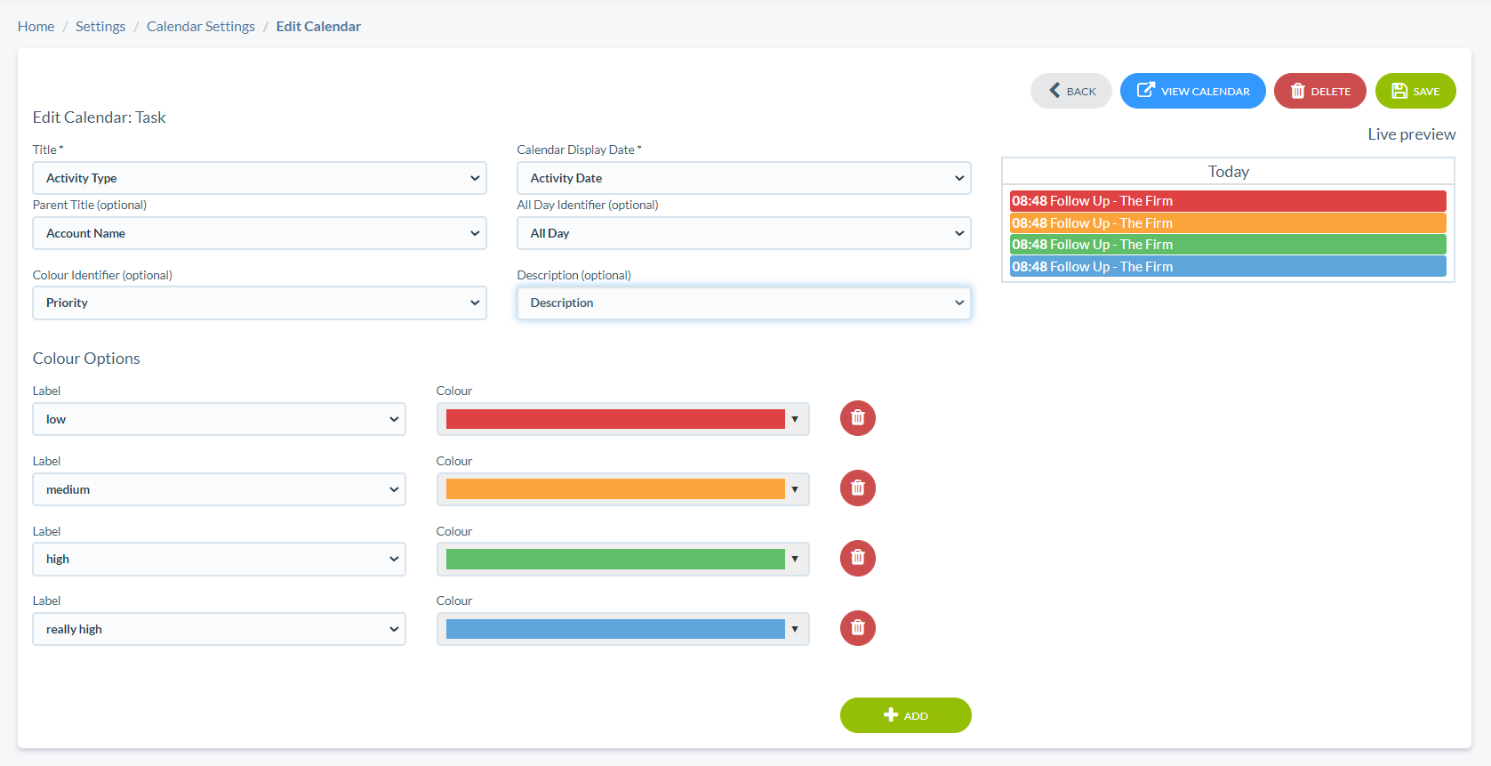The width and height of the screenshot is (1491, 766).
Task: Click the red Follow Up preview event
Action: [x=1228, y=201]
